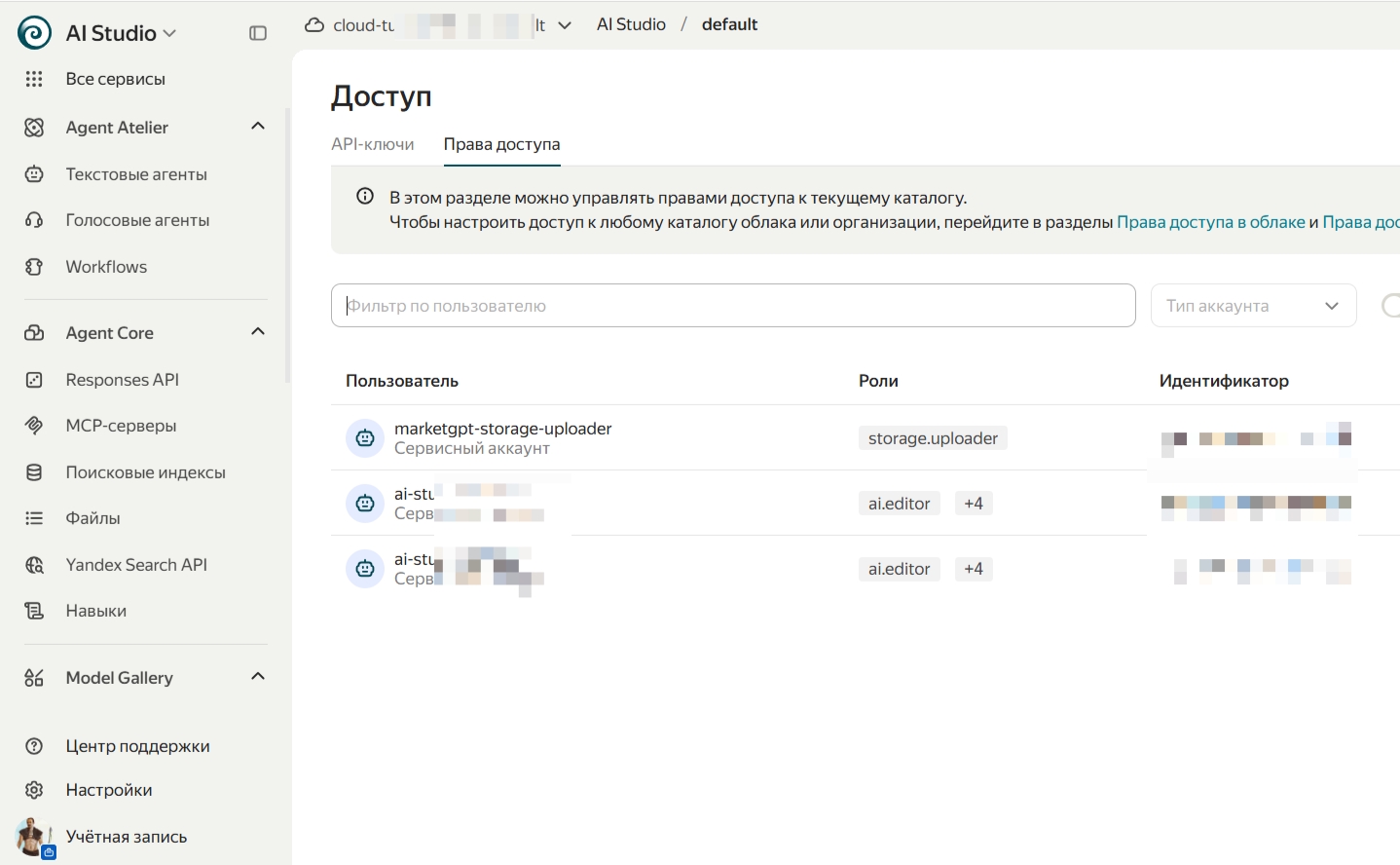Switch to the API-ключи tab
The width and height of the screenshot is (1400, 865).
[x=372, y=144]
